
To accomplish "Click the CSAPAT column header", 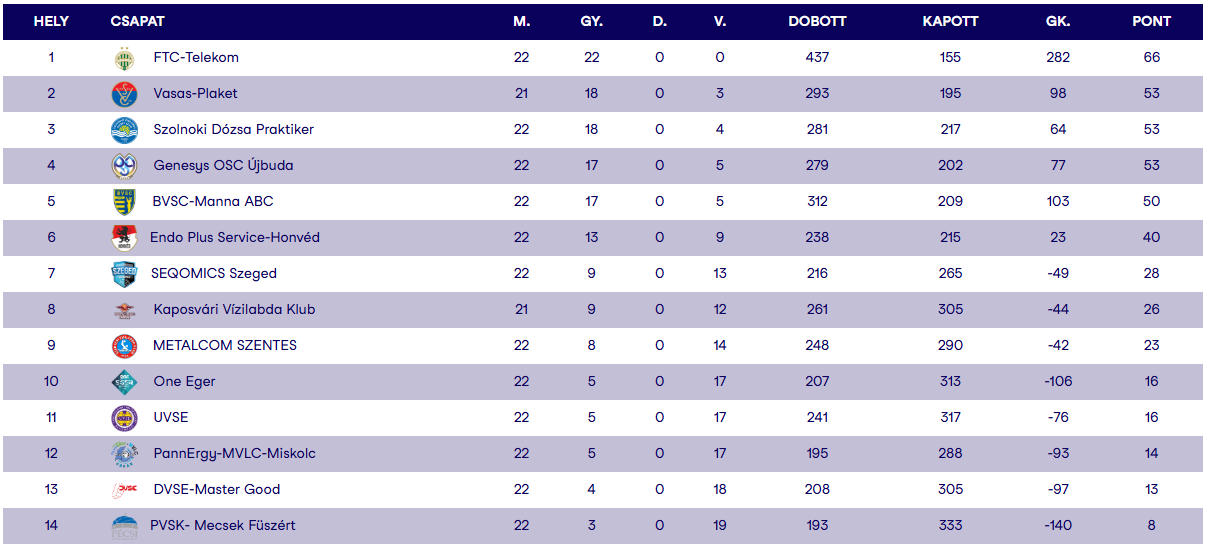I will tap(138, 21).
